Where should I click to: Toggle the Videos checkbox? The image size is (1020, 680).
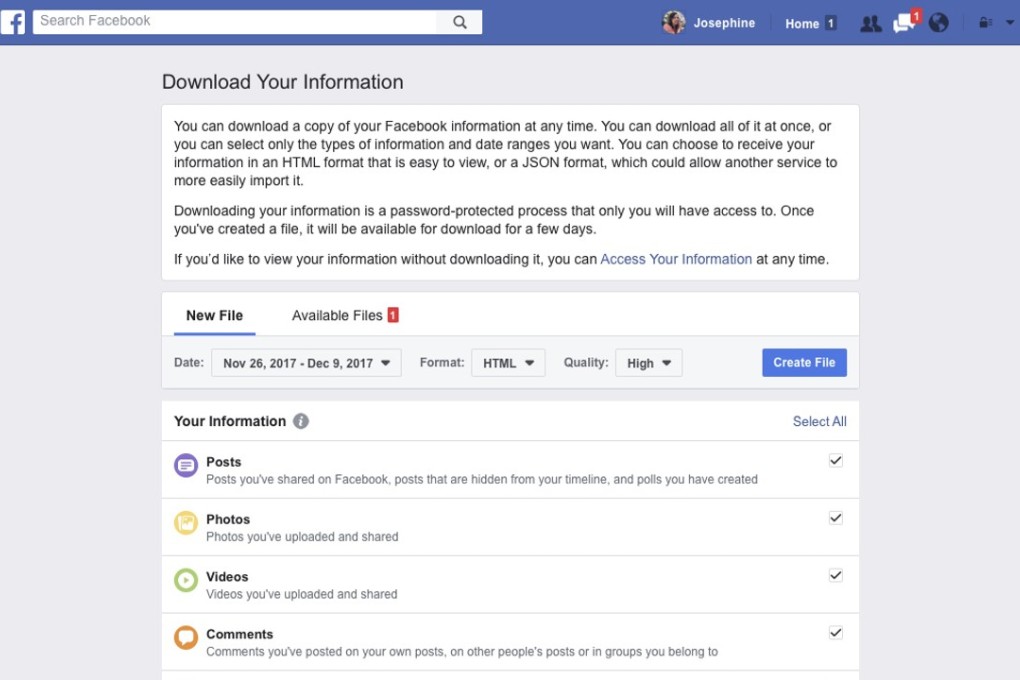click(x=835, y=575)
